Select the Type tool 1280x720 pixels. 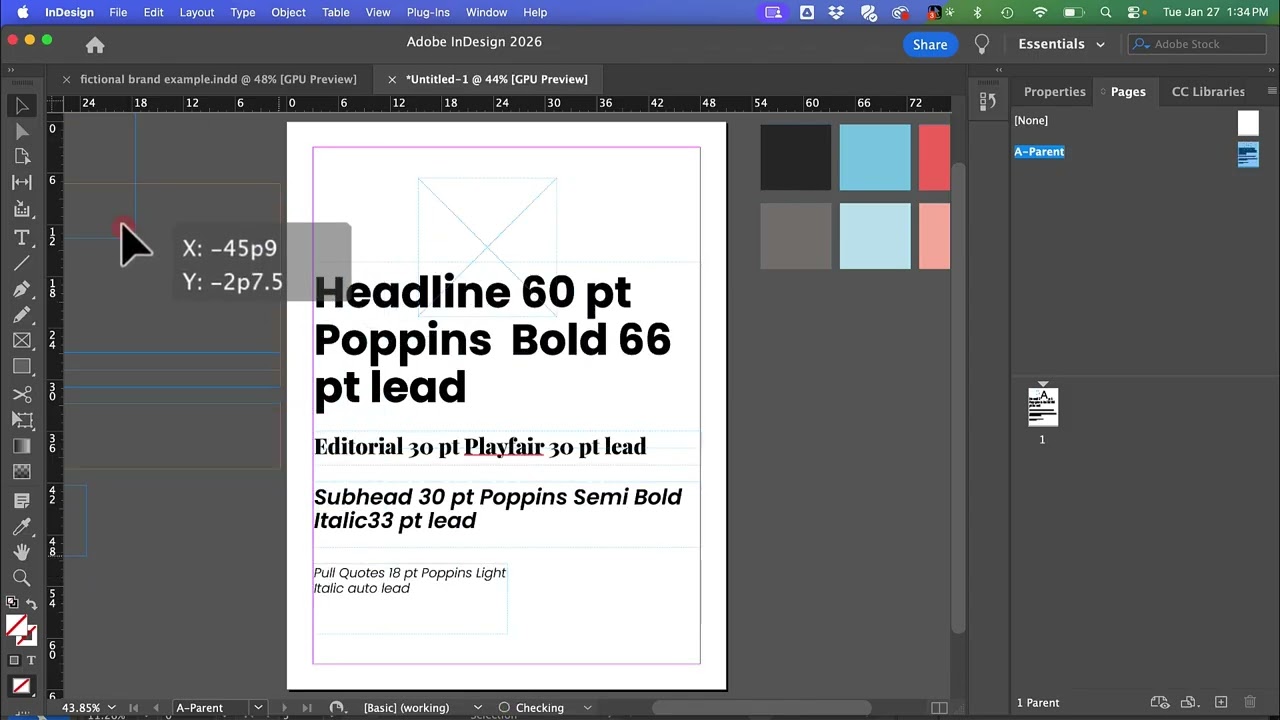tap(22, 237)
